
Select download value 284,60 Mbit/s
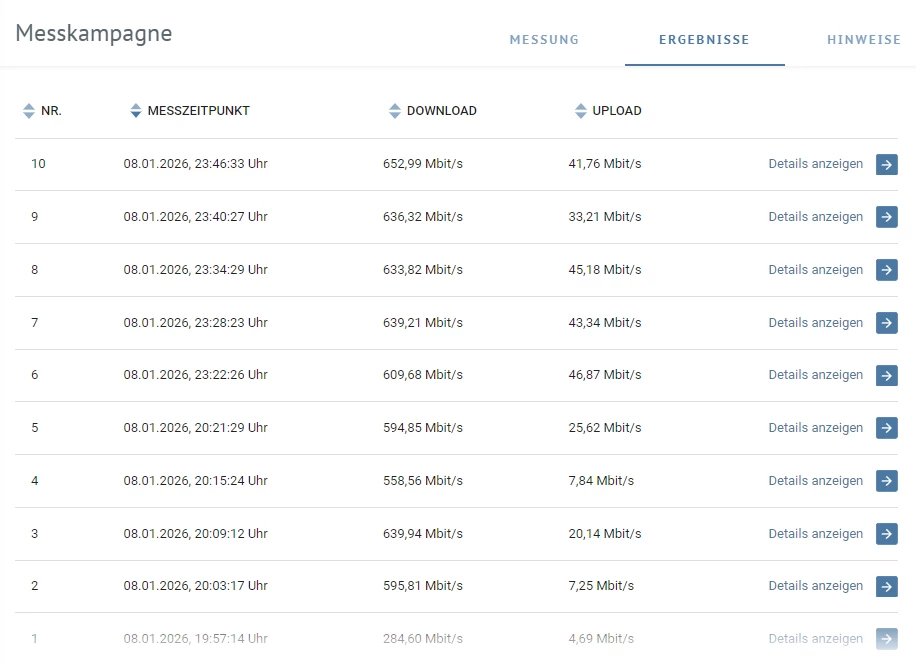(x=423, y=639)
